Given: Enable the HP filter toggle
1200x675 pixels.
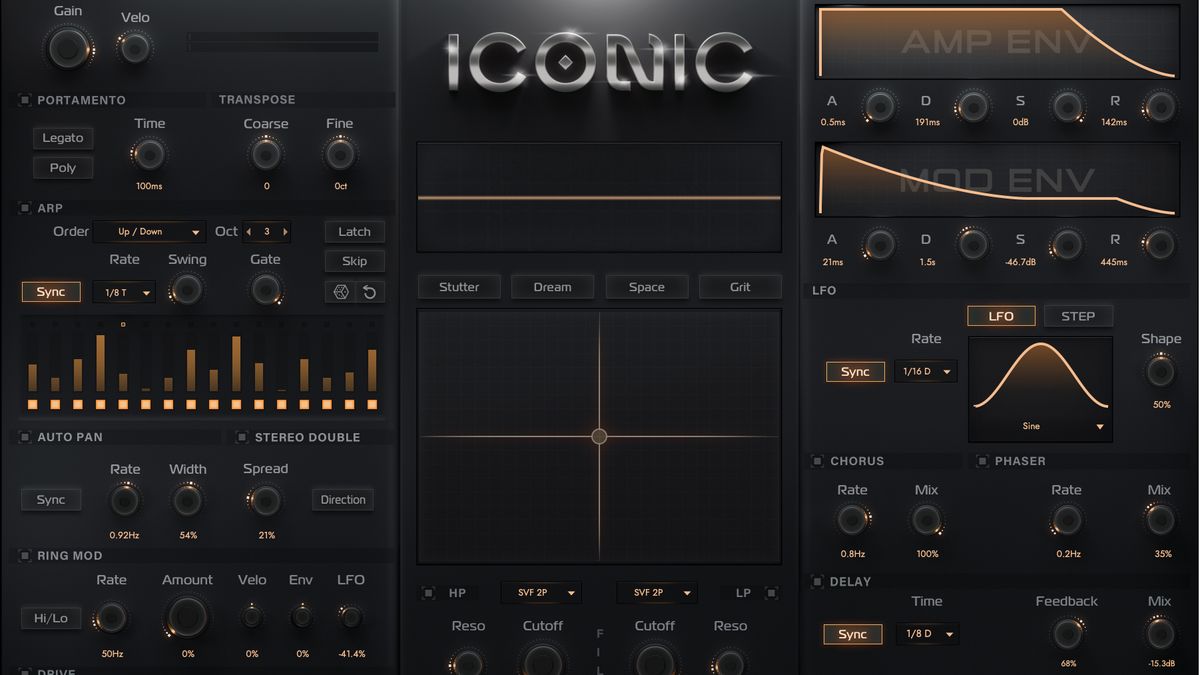Looking at the screenshot, I should [x=428, y=593].
